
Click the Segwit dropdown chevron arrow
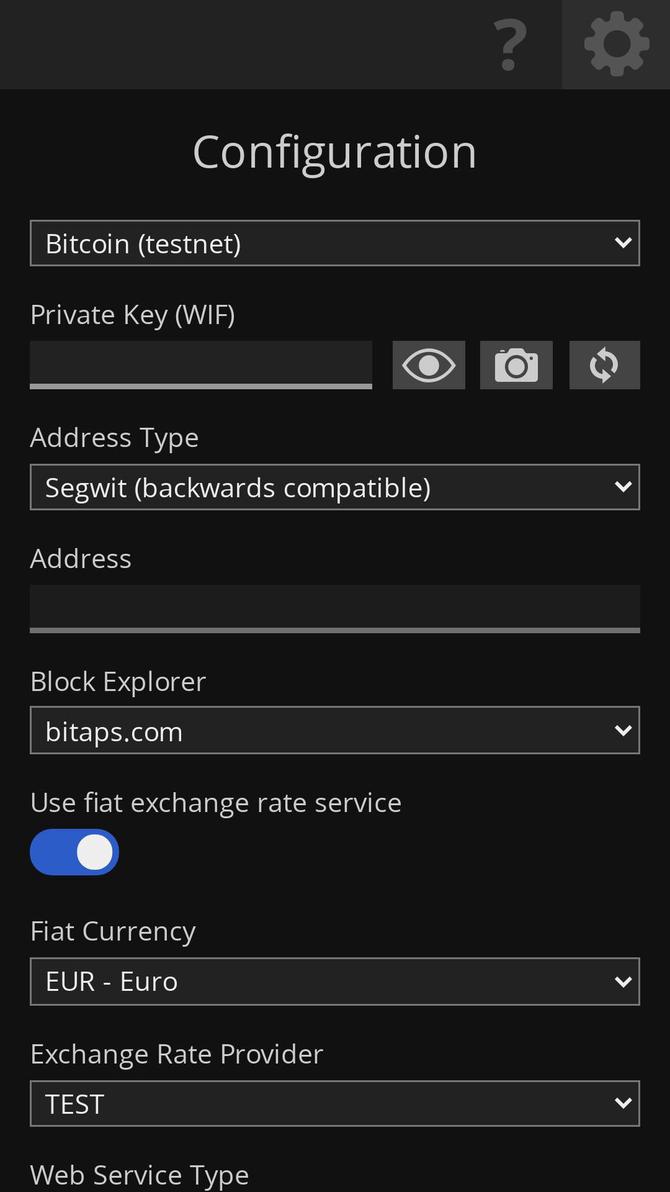(x=623, y=487)
